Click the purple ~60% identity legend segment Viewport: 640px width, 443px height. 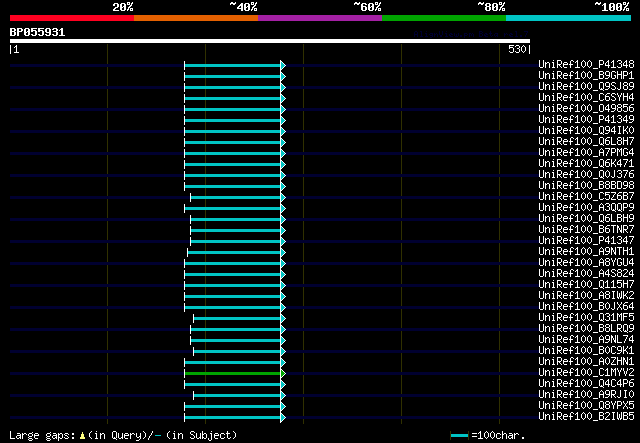tap(320, 18)
